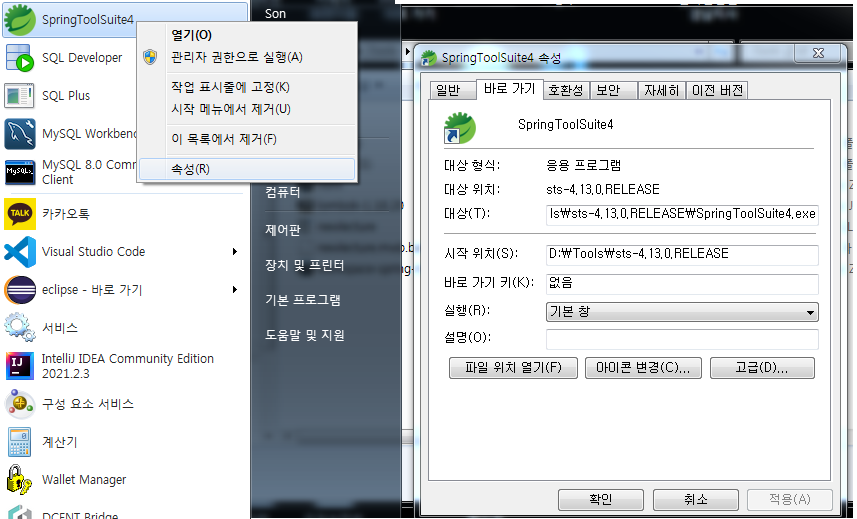Click the 계산기 calculator icon
This screenshot has width=857, height=519.
(x=20, y=442)
